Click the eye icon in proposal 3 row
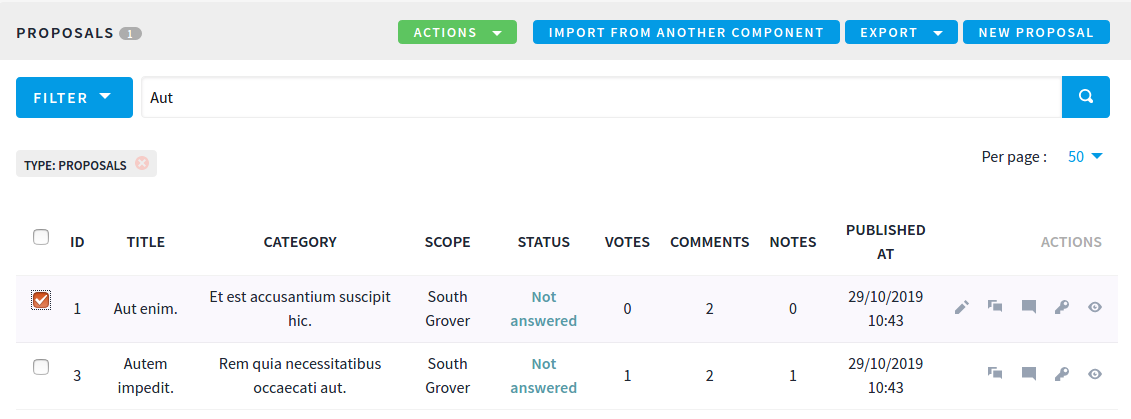Image resolution: width=1131 pixels, height=419 pixels. (1095, 374)
